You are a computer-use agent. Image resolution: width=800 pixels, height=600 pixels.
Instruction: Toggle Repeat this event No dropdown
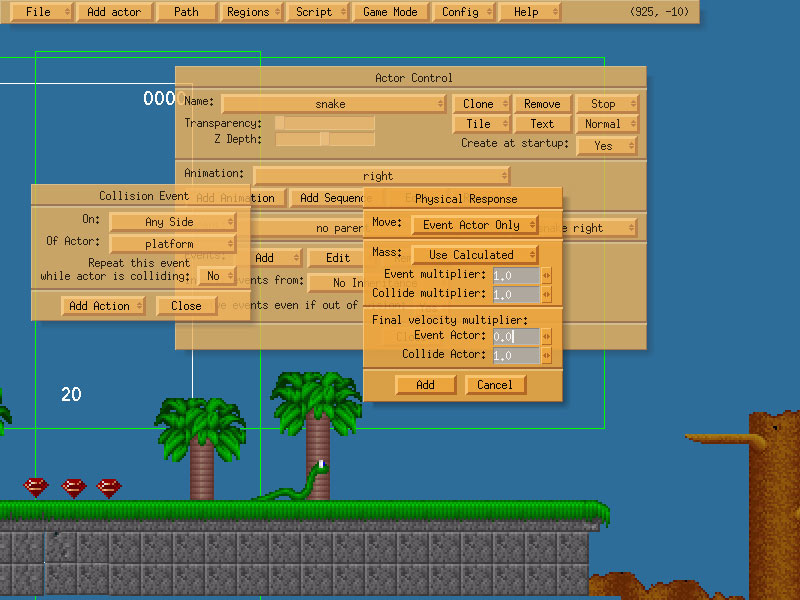pyautogui.click(x=216, y=276)
